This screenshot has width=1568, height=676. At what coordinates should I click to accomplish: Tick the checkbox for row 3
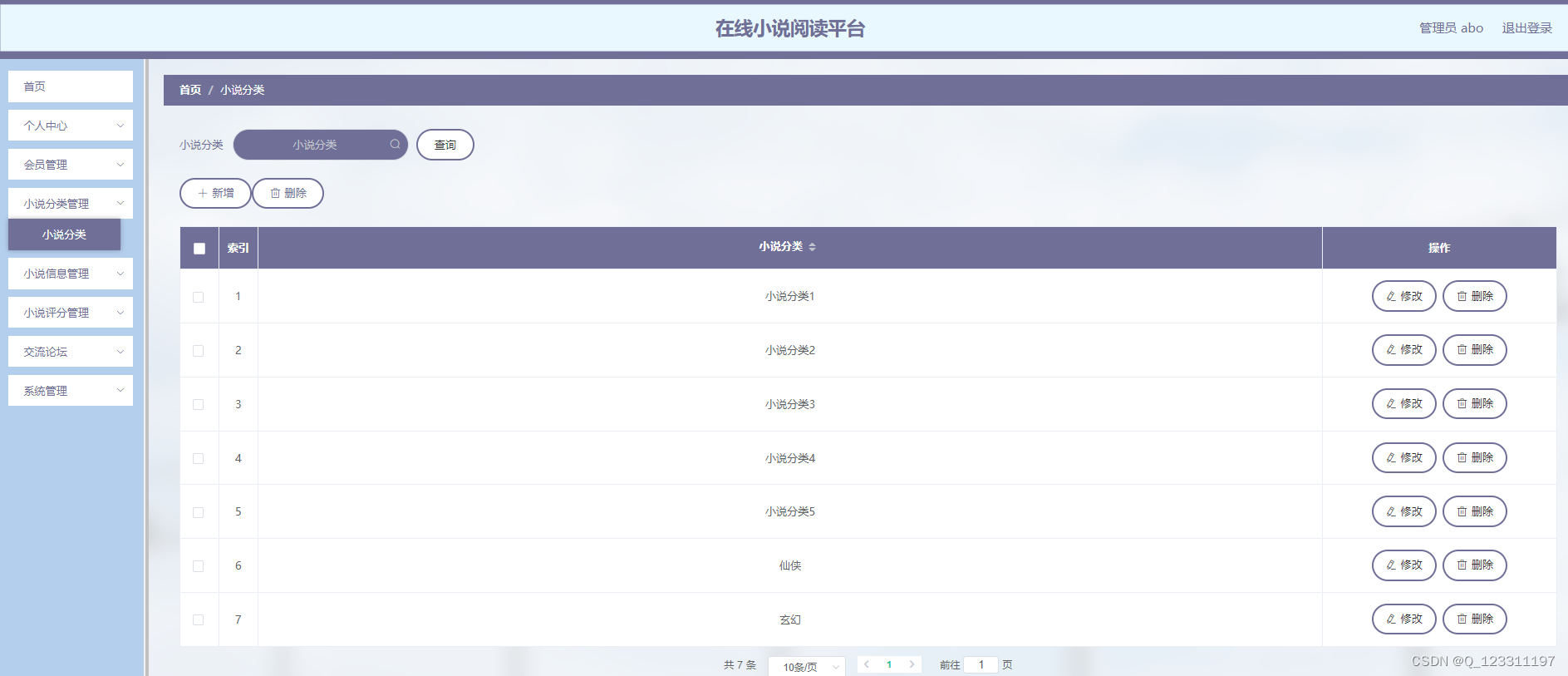tap(198, 405)
